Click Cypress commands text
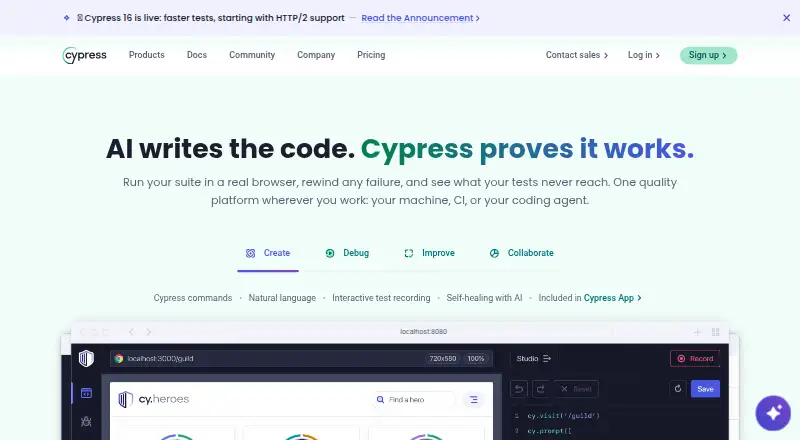Image resolution: width=800 pixels, height=440 pixels. 193,298
